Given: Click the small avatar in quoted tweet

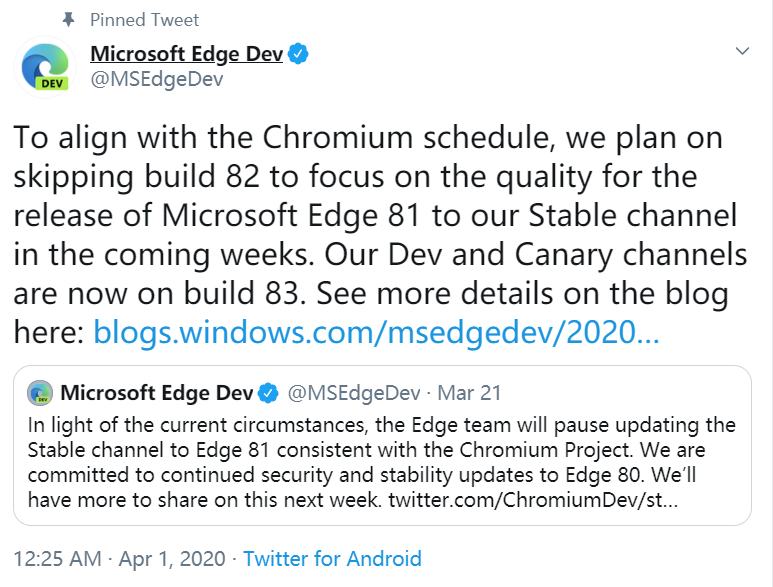Looking at the screenshot, I should pyautogui.click(x=40, y=393).
